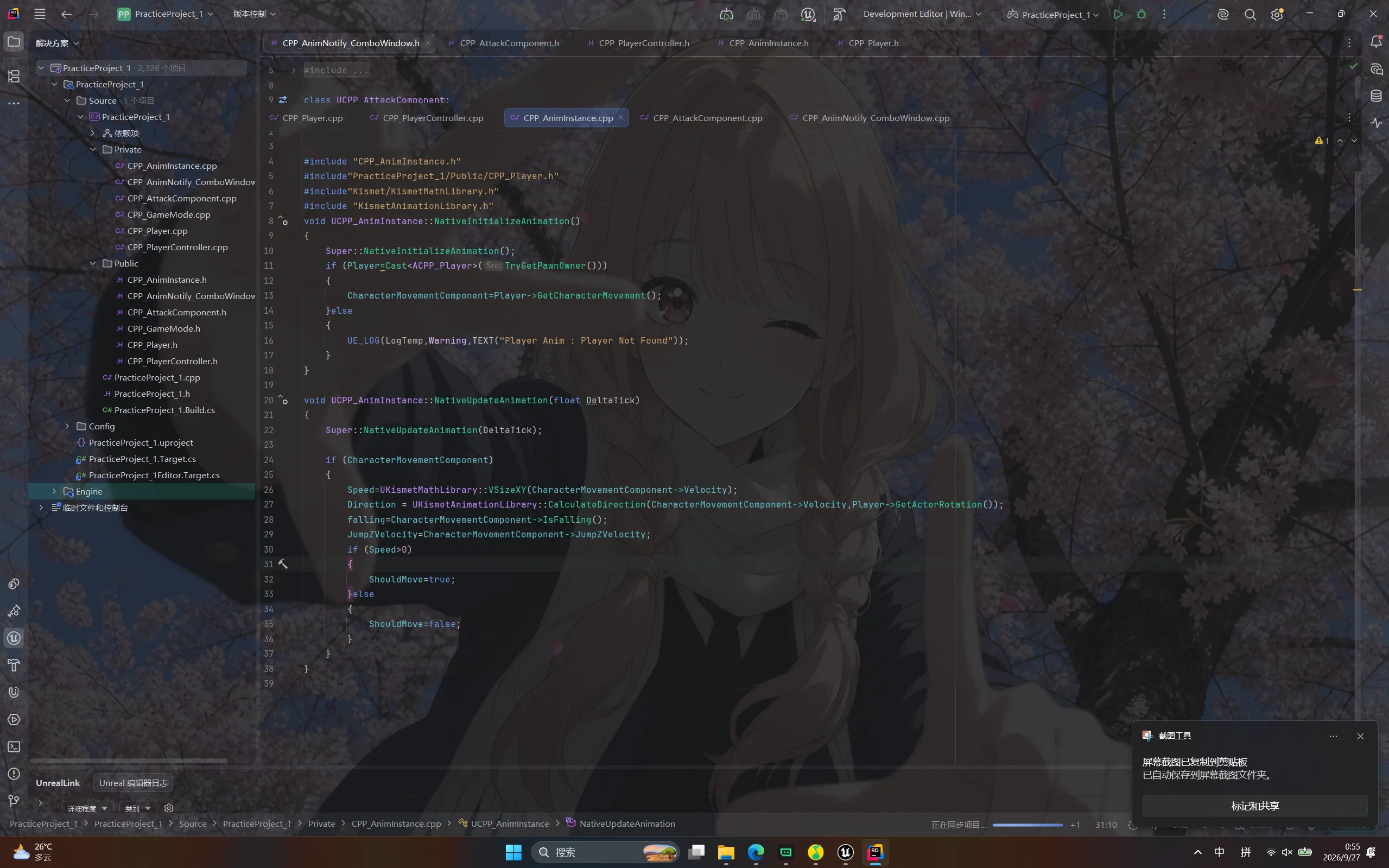This screenshot has height=868, width=1389.
Task: Open the 解决方案 view dropdown
Action: (57, 43)
